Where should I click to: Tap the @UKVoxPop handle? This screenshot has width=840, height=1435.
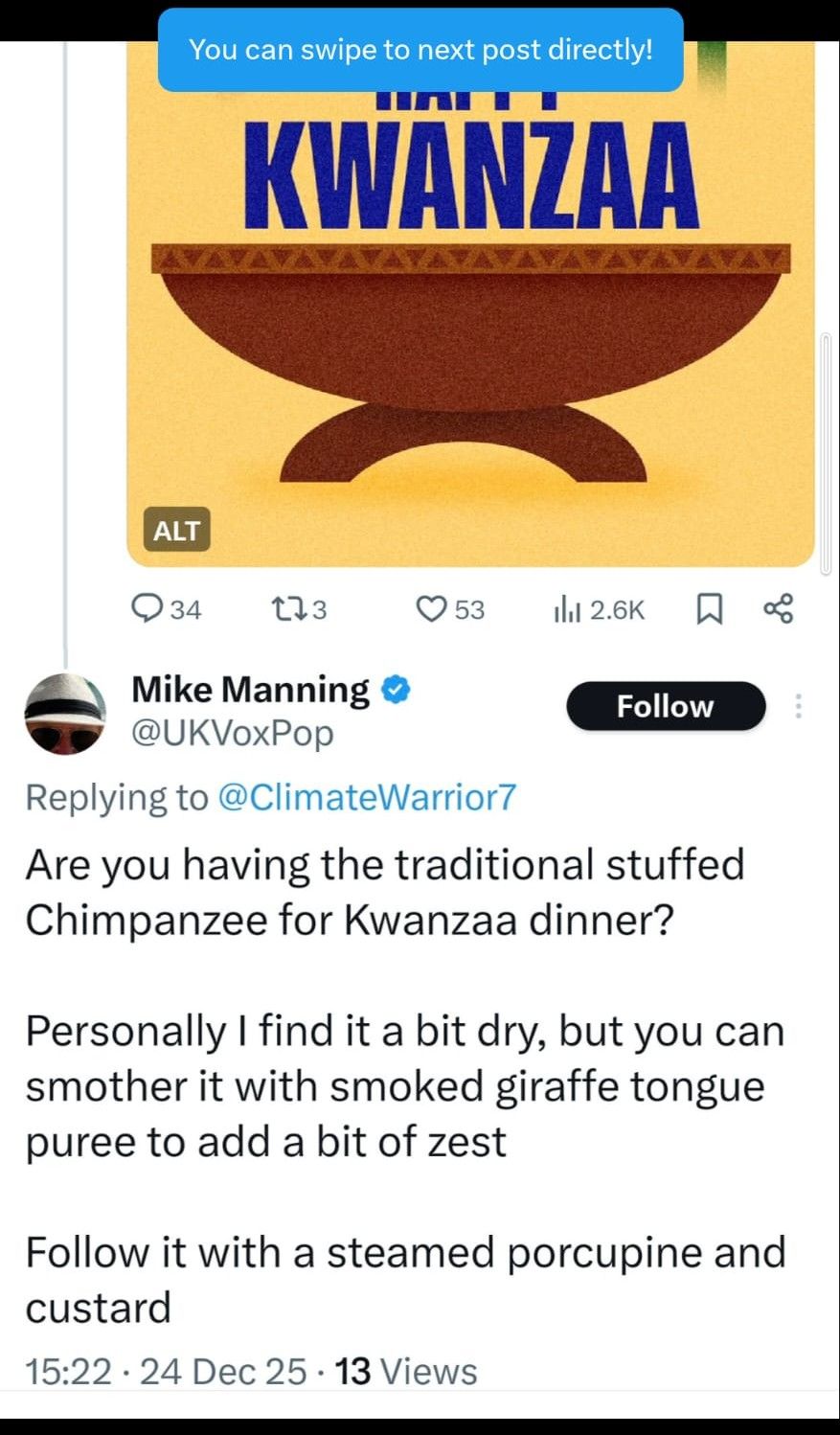pyautogui.click(x=232, y=734)
